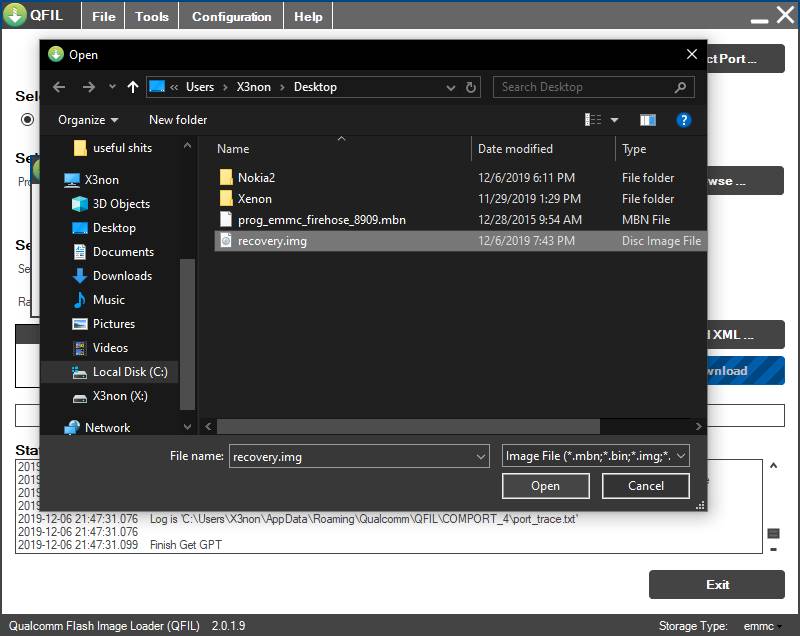The height and width of the screenshot is (636, 800).
Task: Click the Download button in QFIL
Action: pyautogui.click(x=745, y=371)
